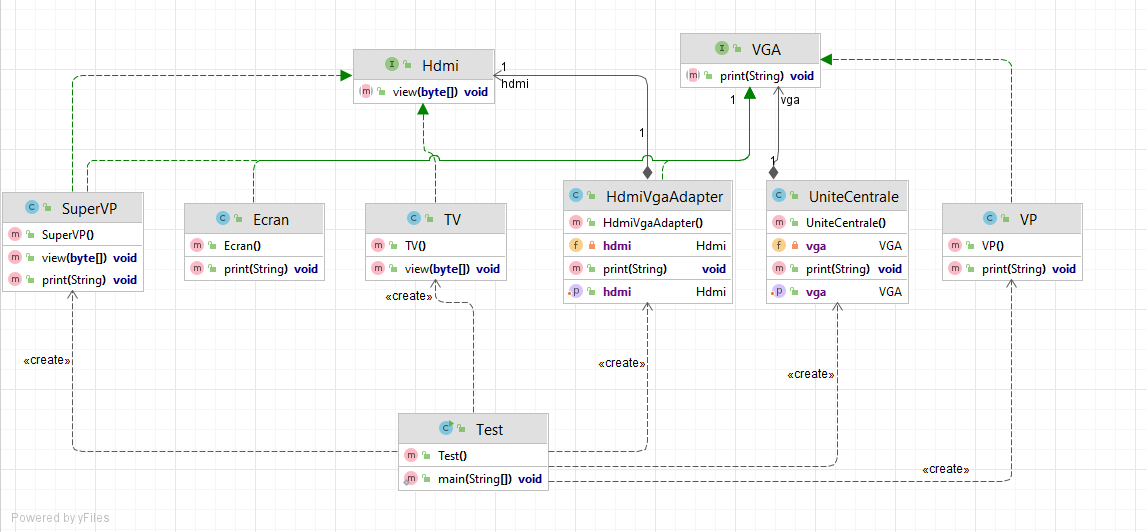This screenshot has height=532, width=1147.
Task: Select the vga property row in UniteCentrale
Action: pyautogui.click(x=838, y=292)
